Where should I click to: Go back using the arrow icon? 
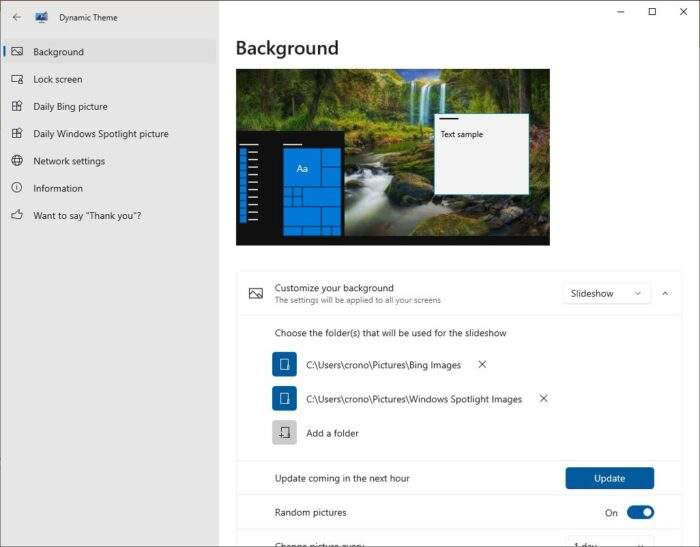[x=17, y=17]
